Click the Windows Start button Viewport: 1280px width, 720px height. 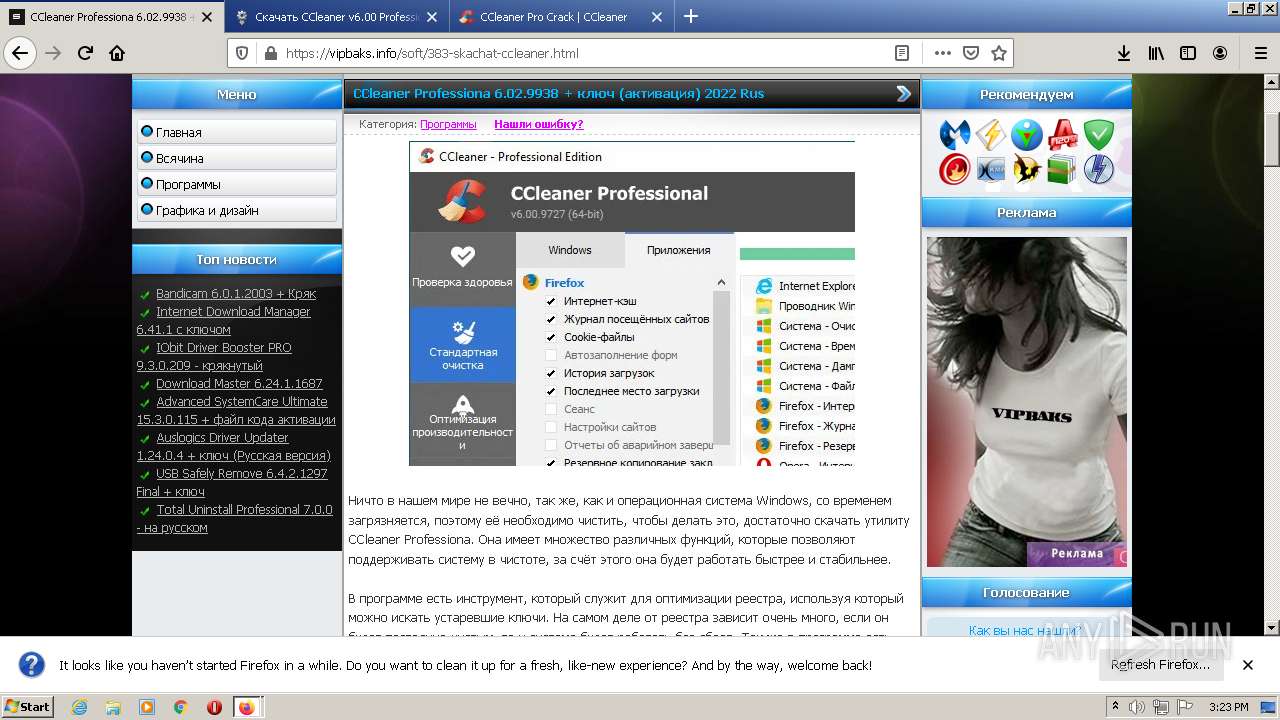pyautogui.click(x=28, y=707)
